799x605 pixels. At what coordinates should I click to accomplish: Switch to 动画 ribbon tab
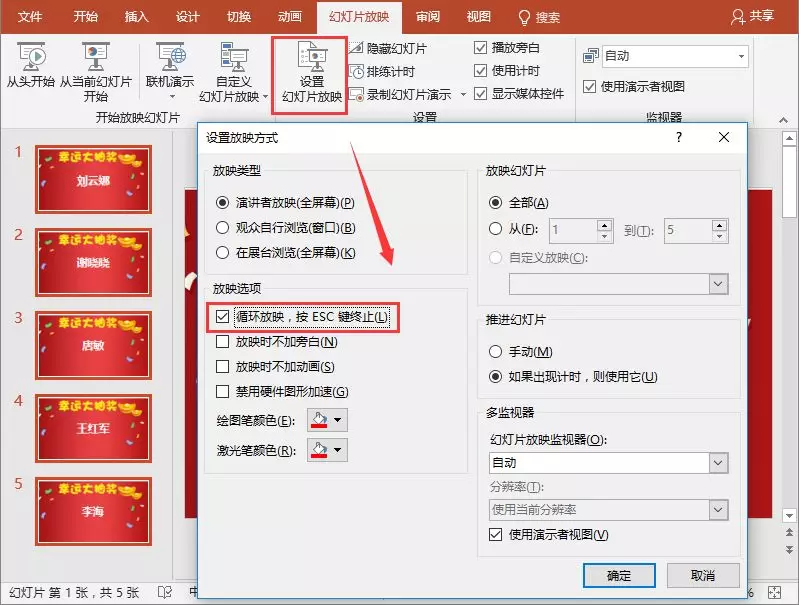click(x=289, y=17)
